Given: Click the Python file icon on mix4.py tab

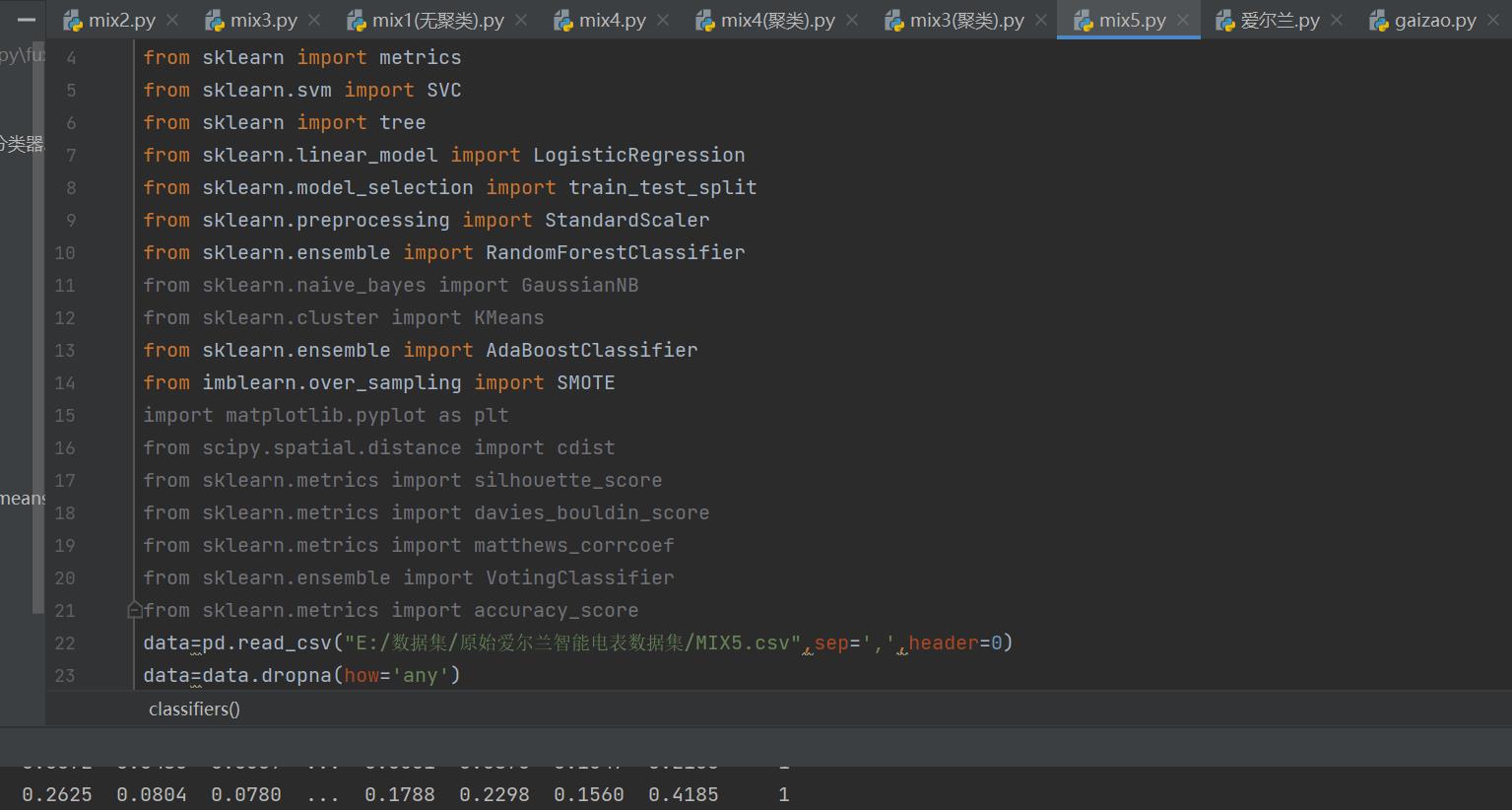Looking at the screenshot, I should pyautogui.click(x=562, y=21).
